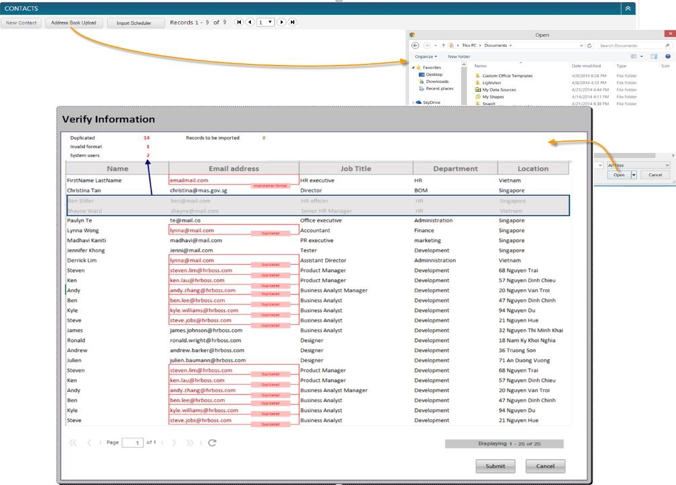Click the first-page double arrow in Verify Information pager
This screenshot has width=676, height=485.
[73, 443]
